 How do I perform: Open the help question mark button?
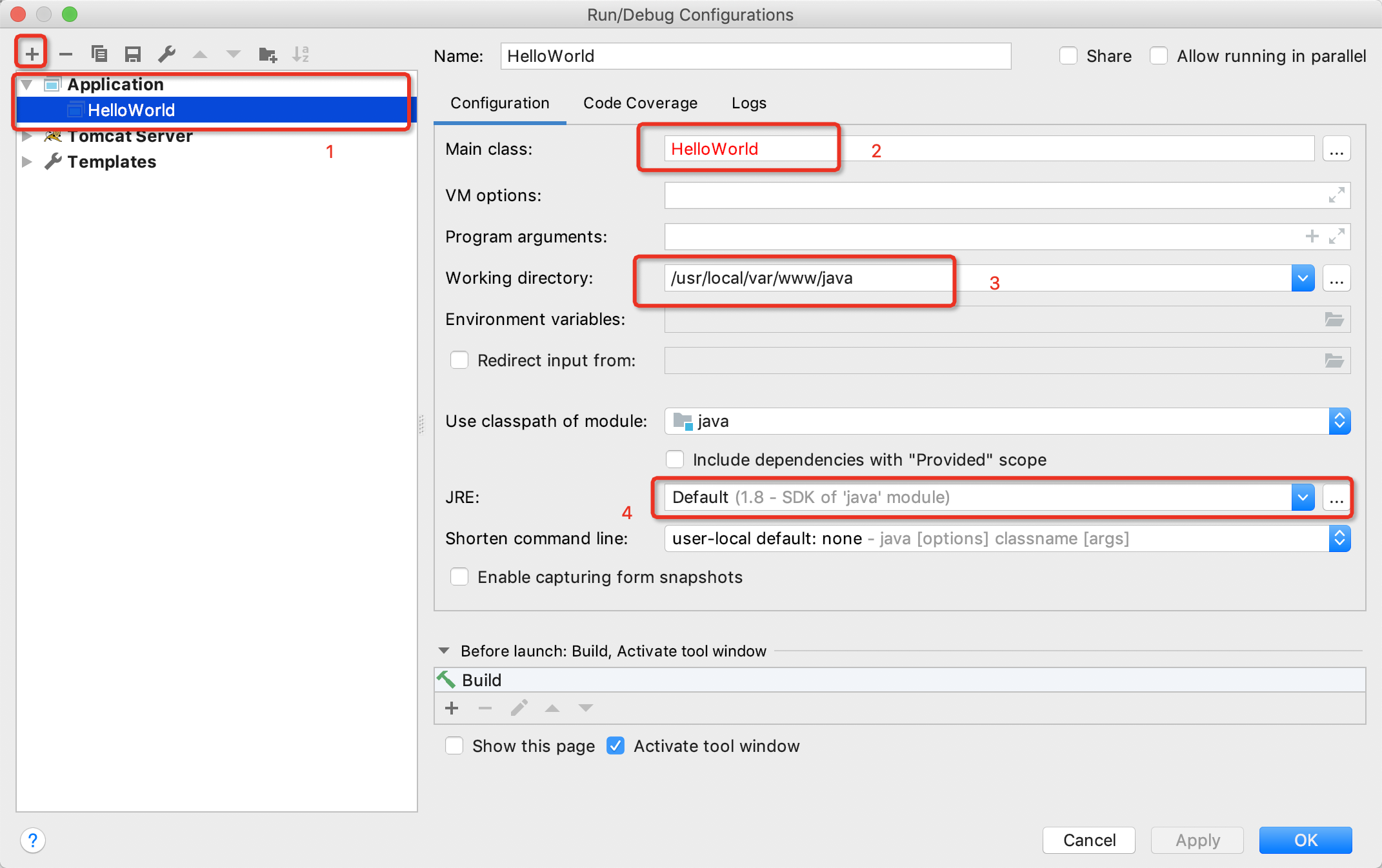coord(33,840)
